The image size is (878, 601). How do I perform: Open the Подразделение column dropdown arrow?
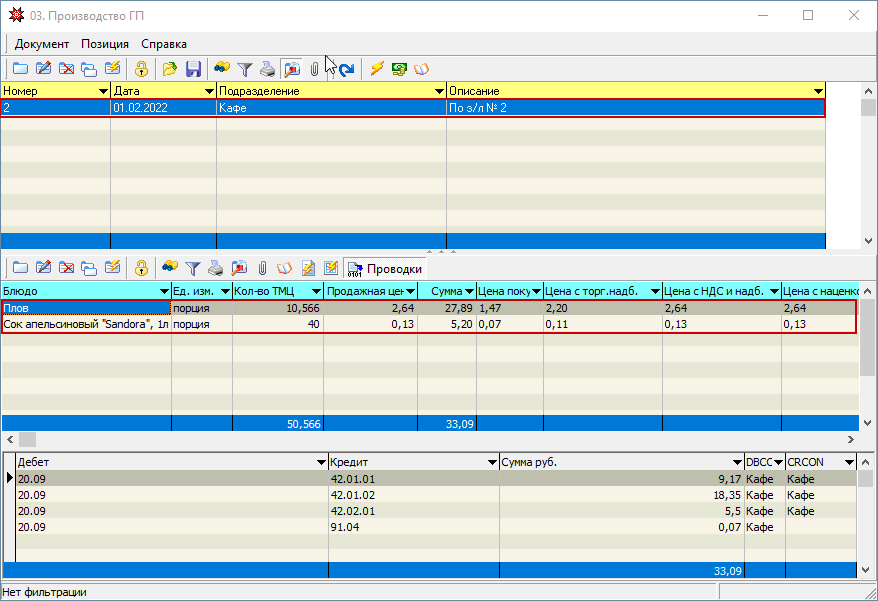click(438, 91)
